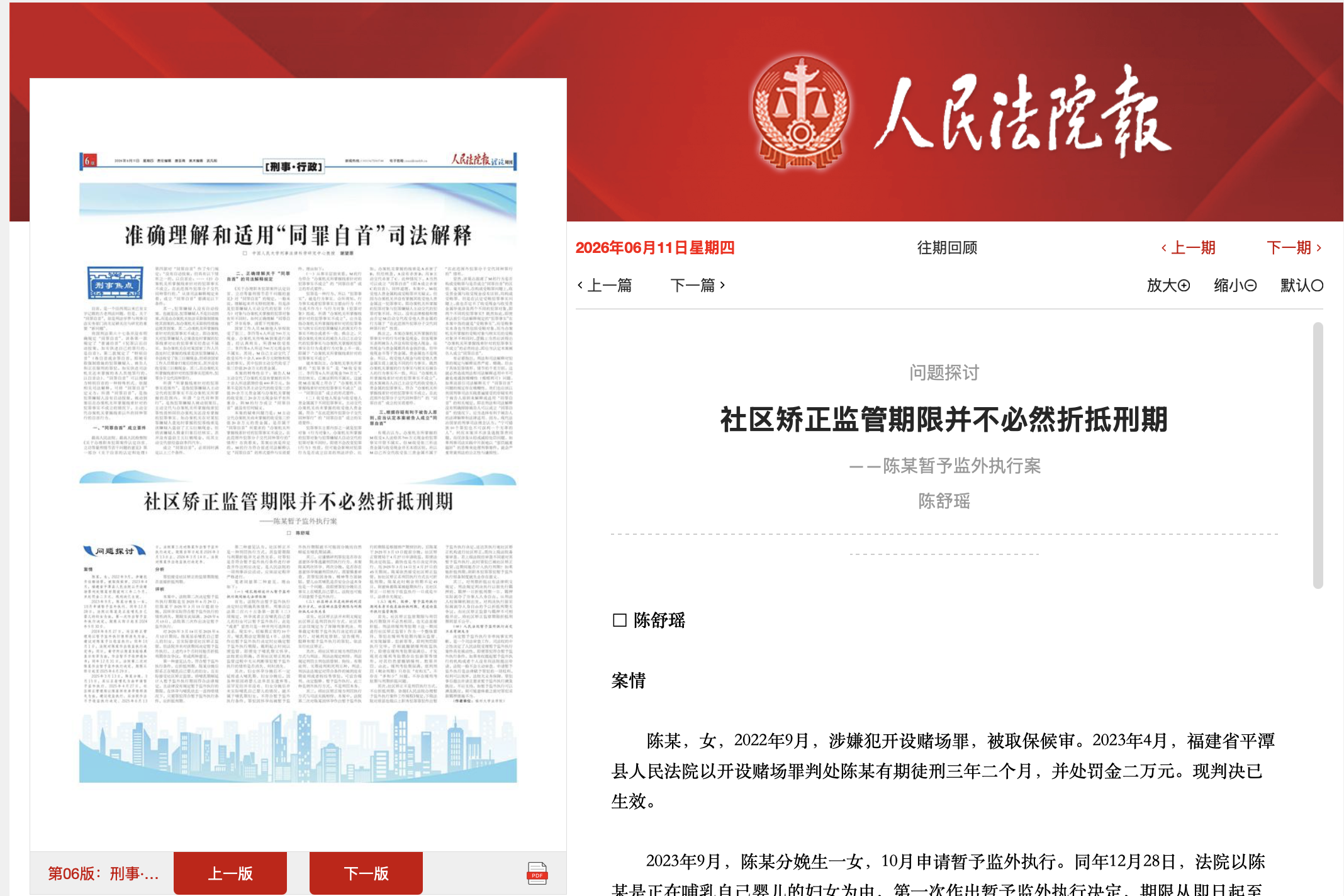Screen dimensions: 1344x896
Task: Click the 案情 section heading
Action: [629, 681]
